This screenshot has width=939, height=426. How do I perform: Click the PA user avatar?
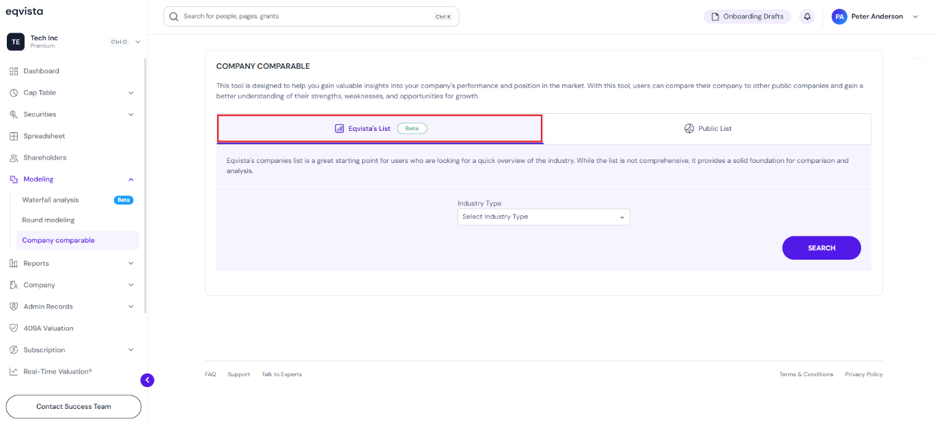click(840, 17)
